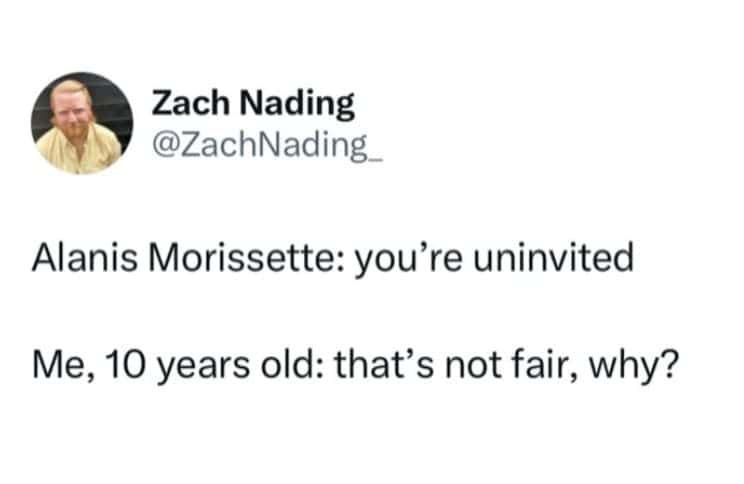Click the face in the profile photo
Viewport: 744px width, 484px height.
(75, 113)
